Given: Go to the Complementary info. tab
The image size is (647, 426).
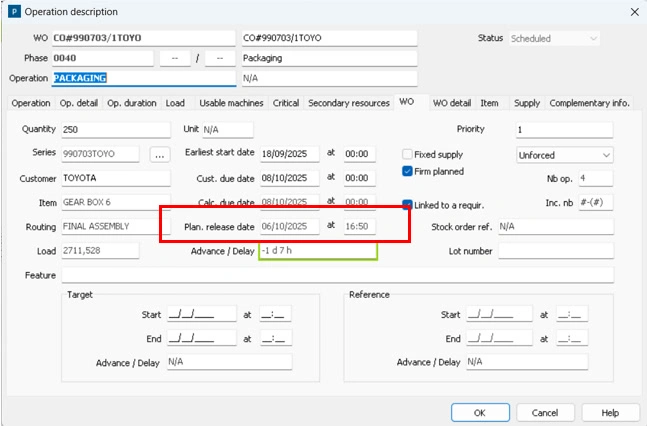Looking at the screenshot, I should 590,103.
